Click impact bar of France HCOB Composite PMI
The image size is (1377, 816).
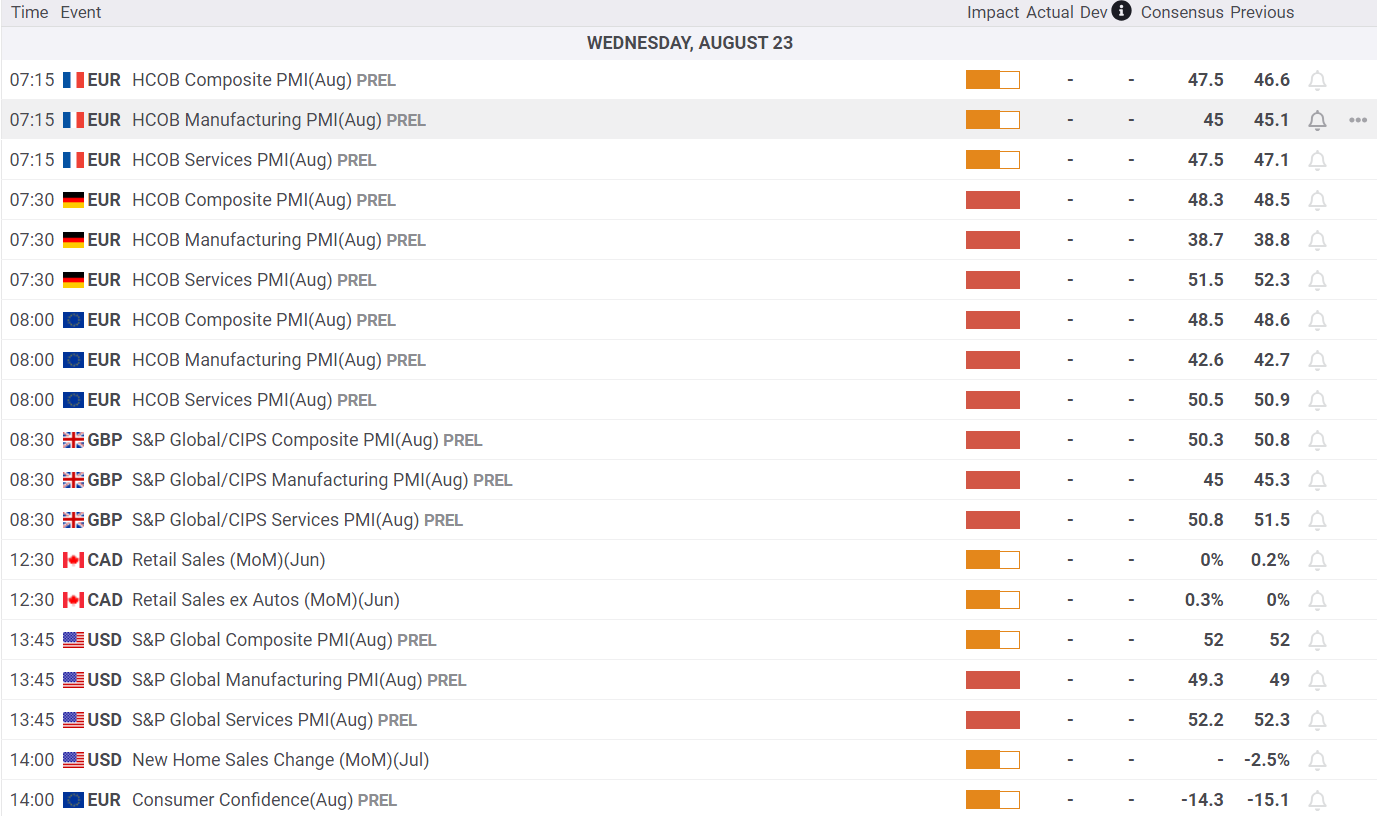pyautogui.click(x=993, y=80)
